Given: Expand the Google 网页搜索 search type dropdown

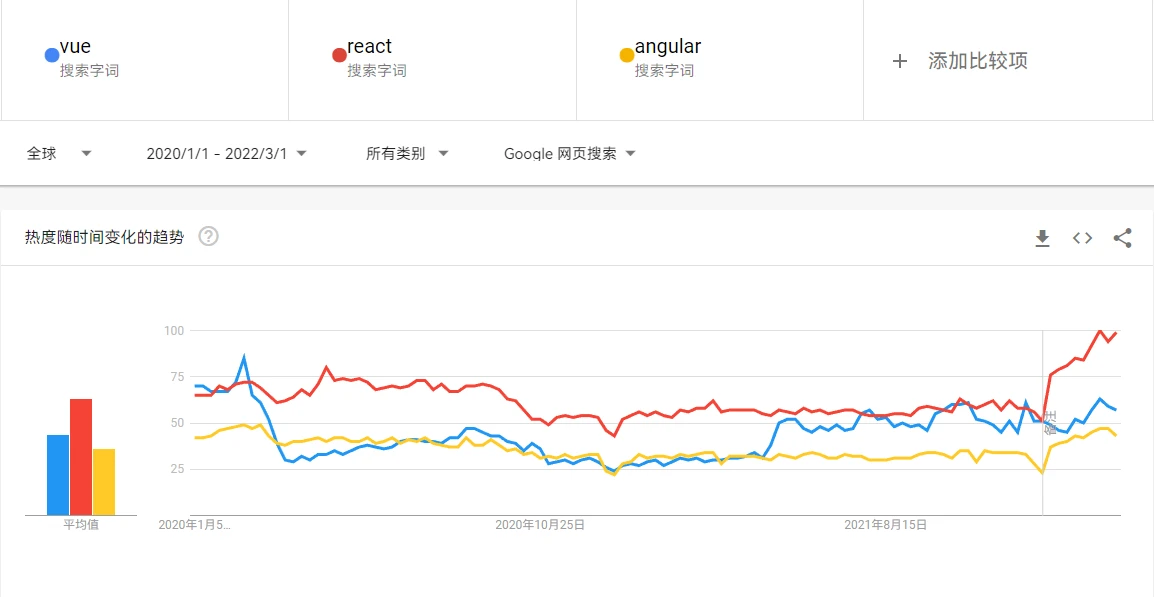Looking at the screenshot, I should (x=570, y=154).
